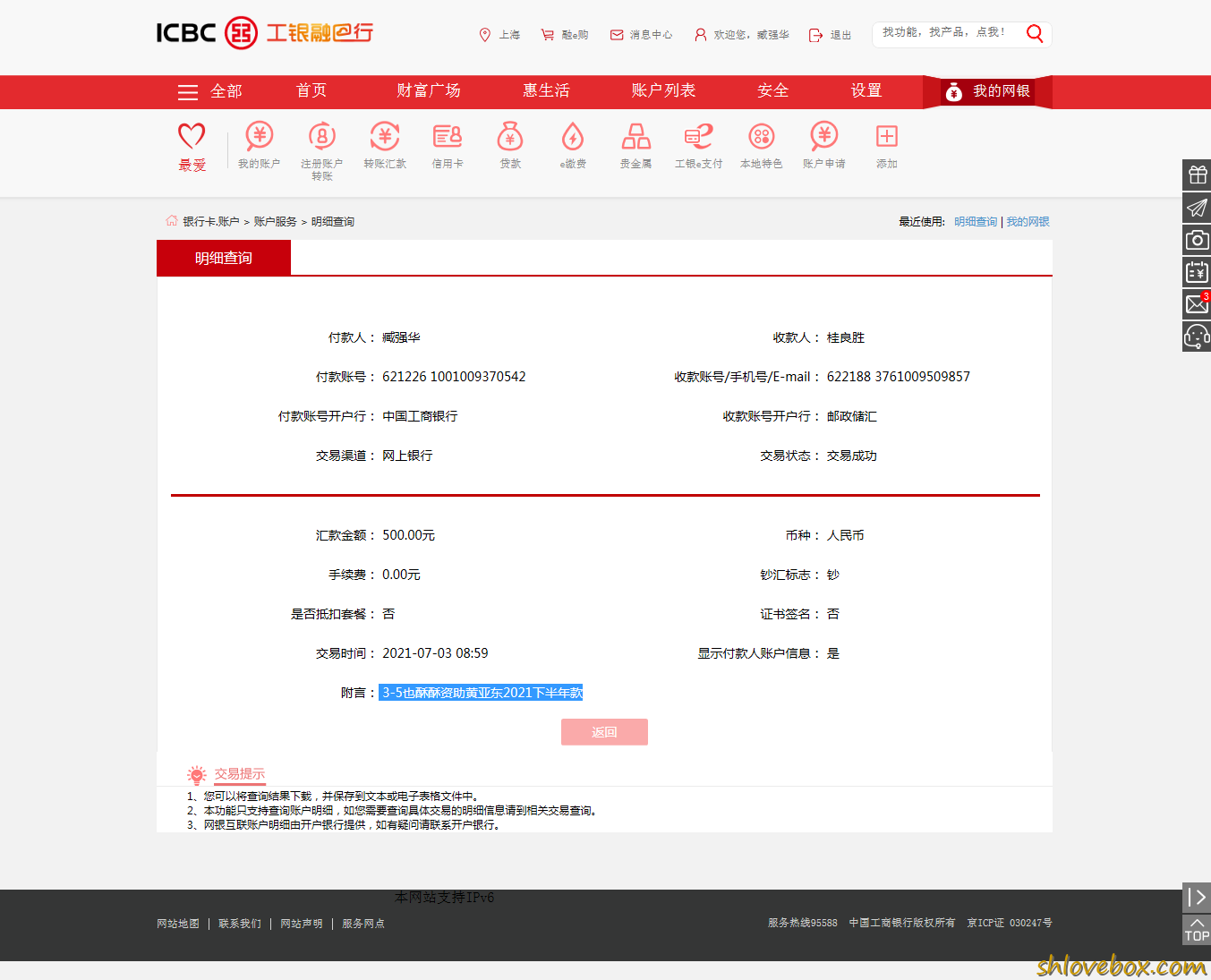
Task: Collapse sidebar with the arrow icon
Action: 1197,897
